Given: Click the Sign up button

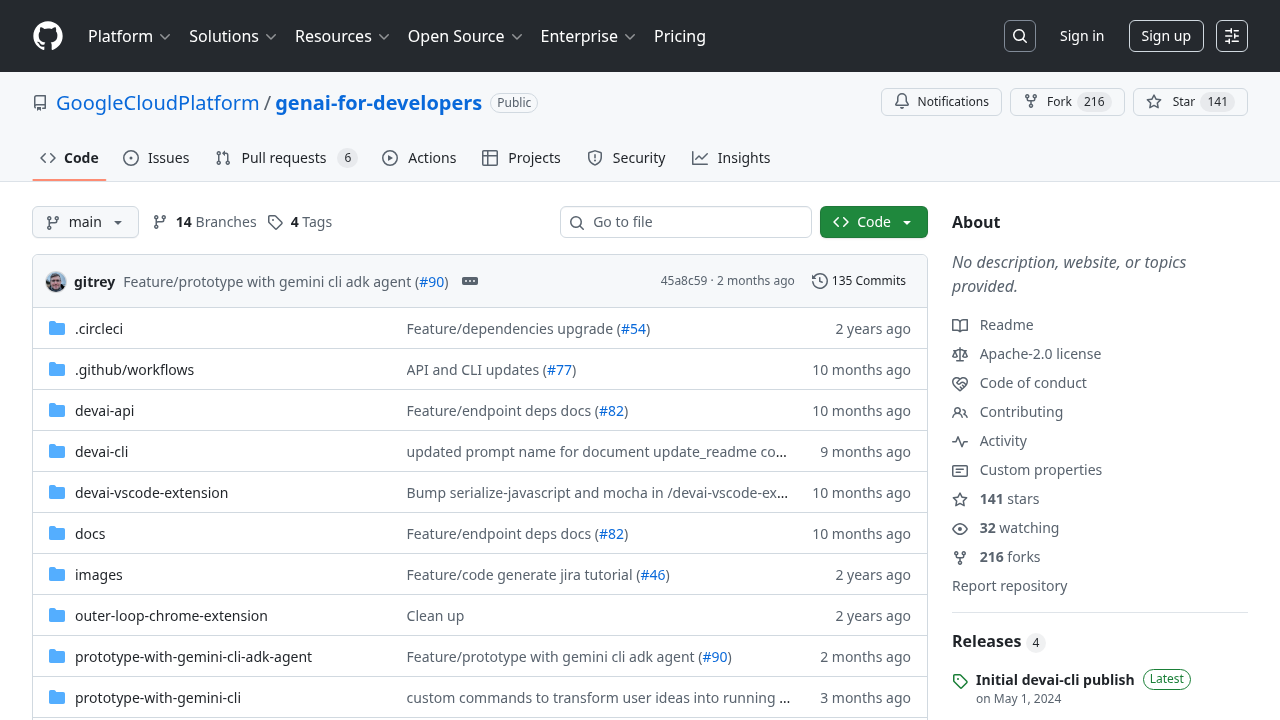Looking at the screenshot, I should click(1166, 35).
